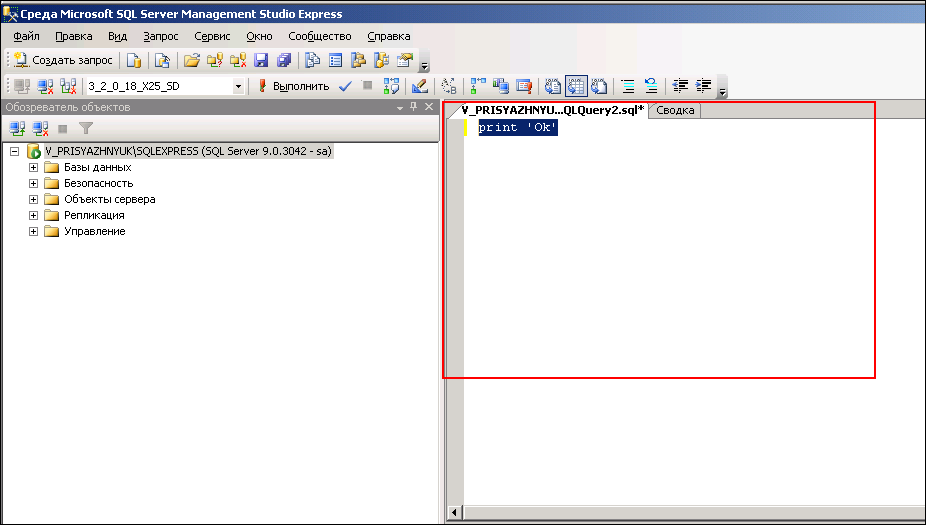The image size is (926, 525).
Task: Click Connect icon in Object Explorer toolbar
Action: tap(17, 128)
